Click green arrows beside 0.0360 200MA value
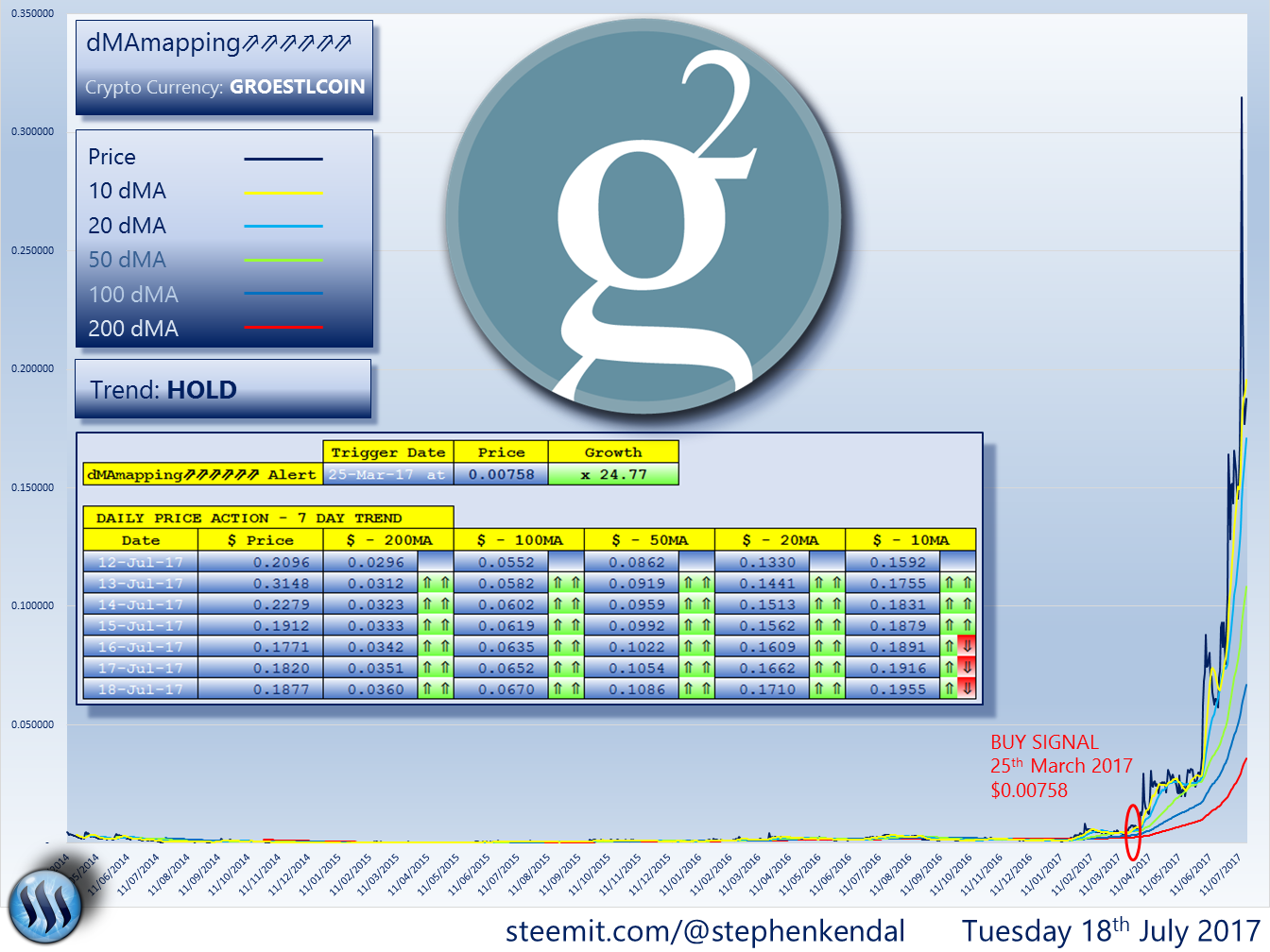 (x=436, y=689)
